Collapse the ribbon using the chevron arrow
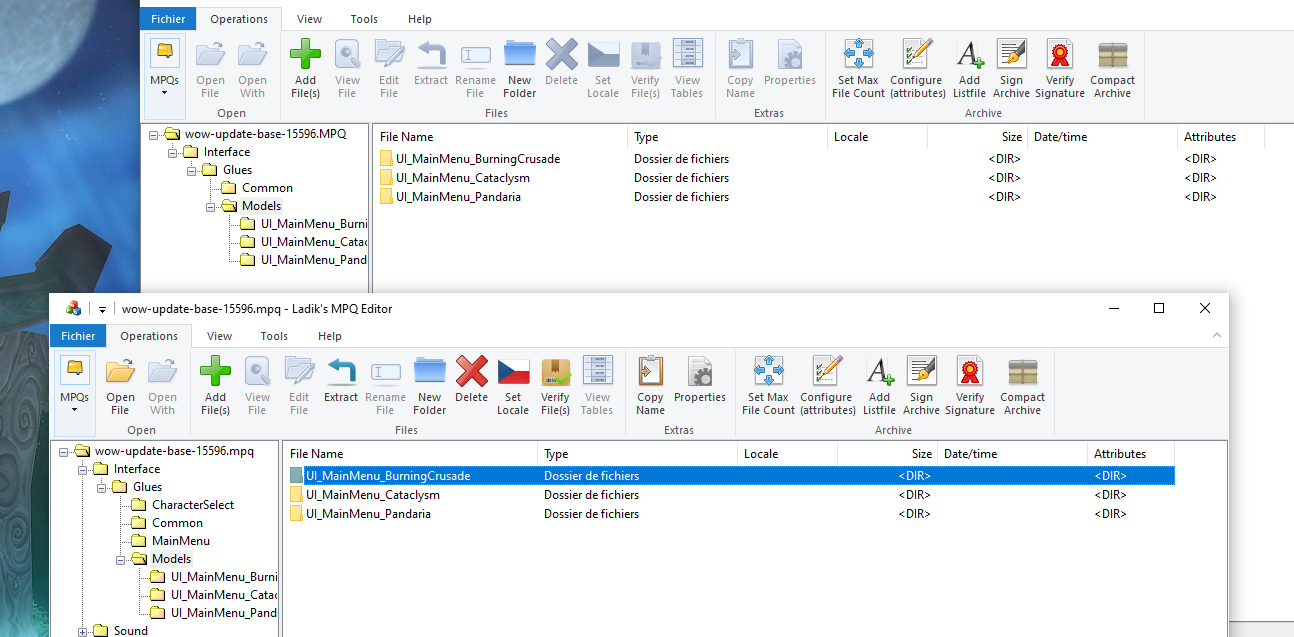Viewport: 1294px width, 637px height. pyautogui.click(x=1216, y=336)
